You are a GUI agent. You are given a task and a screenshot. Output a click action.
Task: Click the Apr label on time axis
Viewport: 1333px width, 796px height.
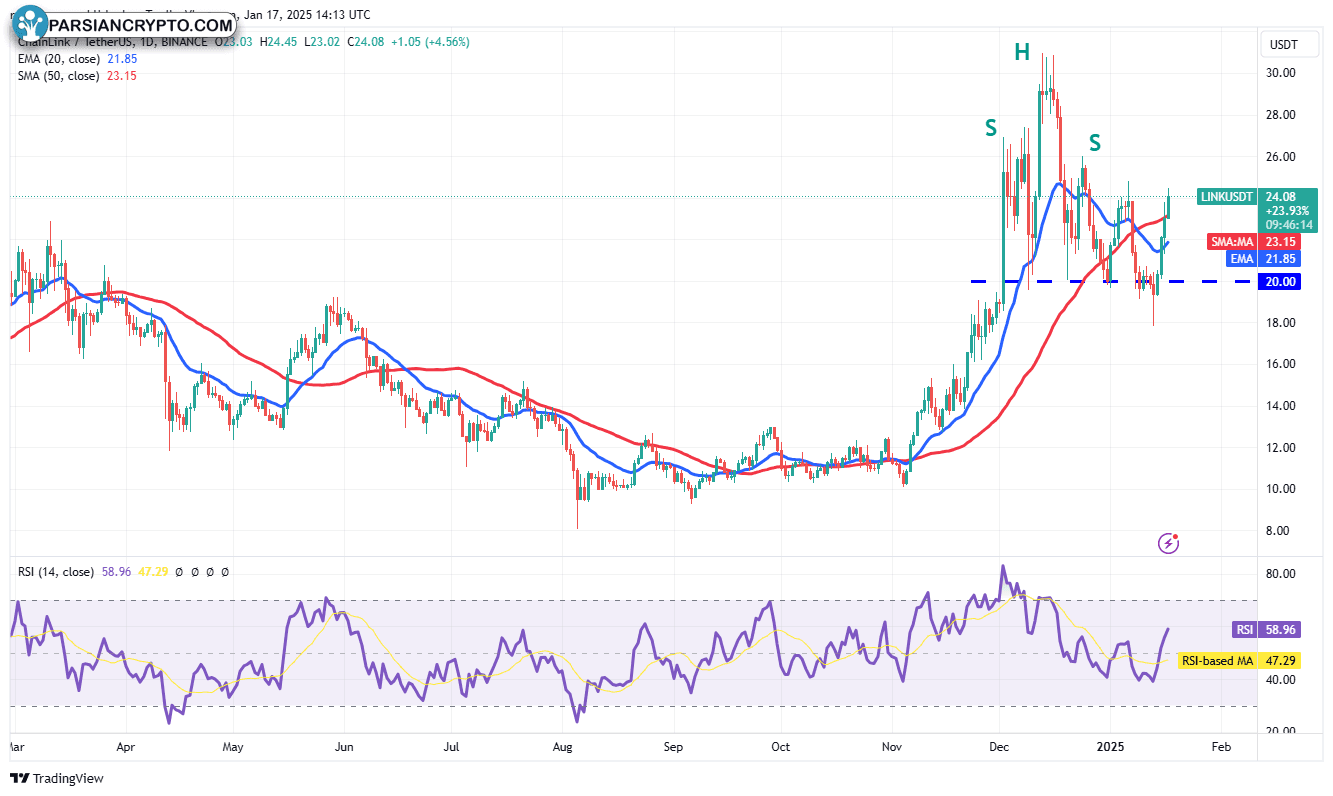point(125,747)
